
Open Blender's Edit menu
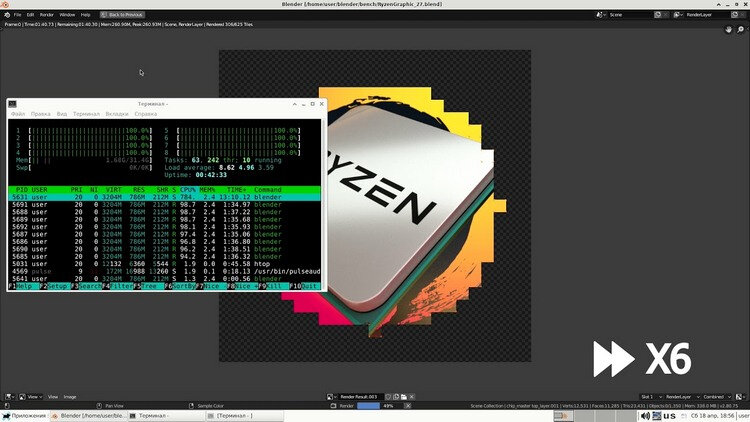(x=30, y=15)
